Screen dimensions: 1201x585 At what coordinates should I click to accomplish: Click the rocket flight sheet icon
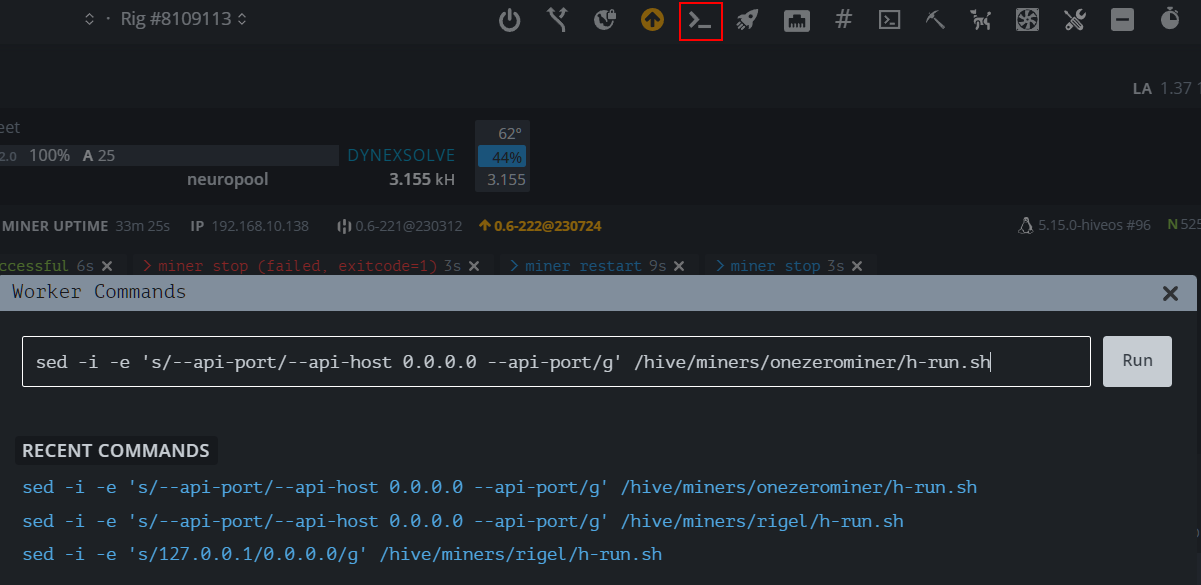pos(747,20)
